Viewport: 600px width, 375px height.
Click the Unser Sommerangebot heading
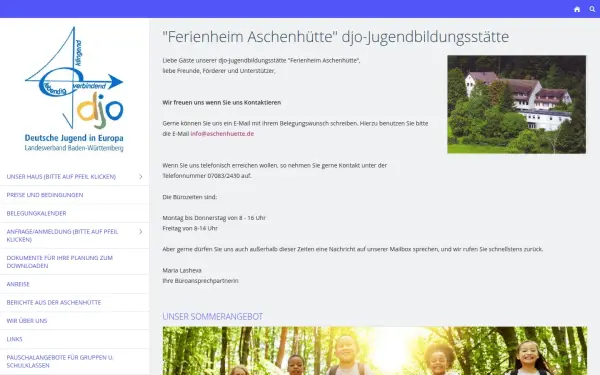[x=213, y=316]
